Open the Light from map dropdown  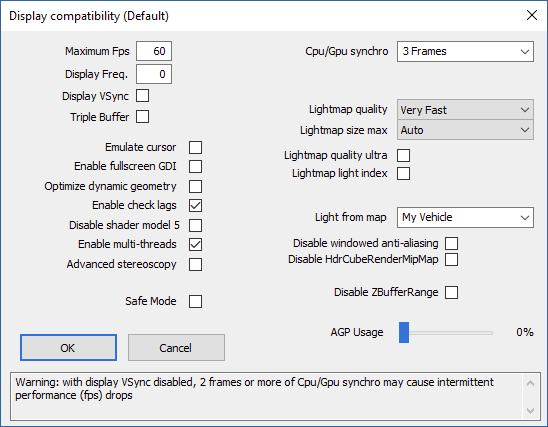[x=465, y=217]
